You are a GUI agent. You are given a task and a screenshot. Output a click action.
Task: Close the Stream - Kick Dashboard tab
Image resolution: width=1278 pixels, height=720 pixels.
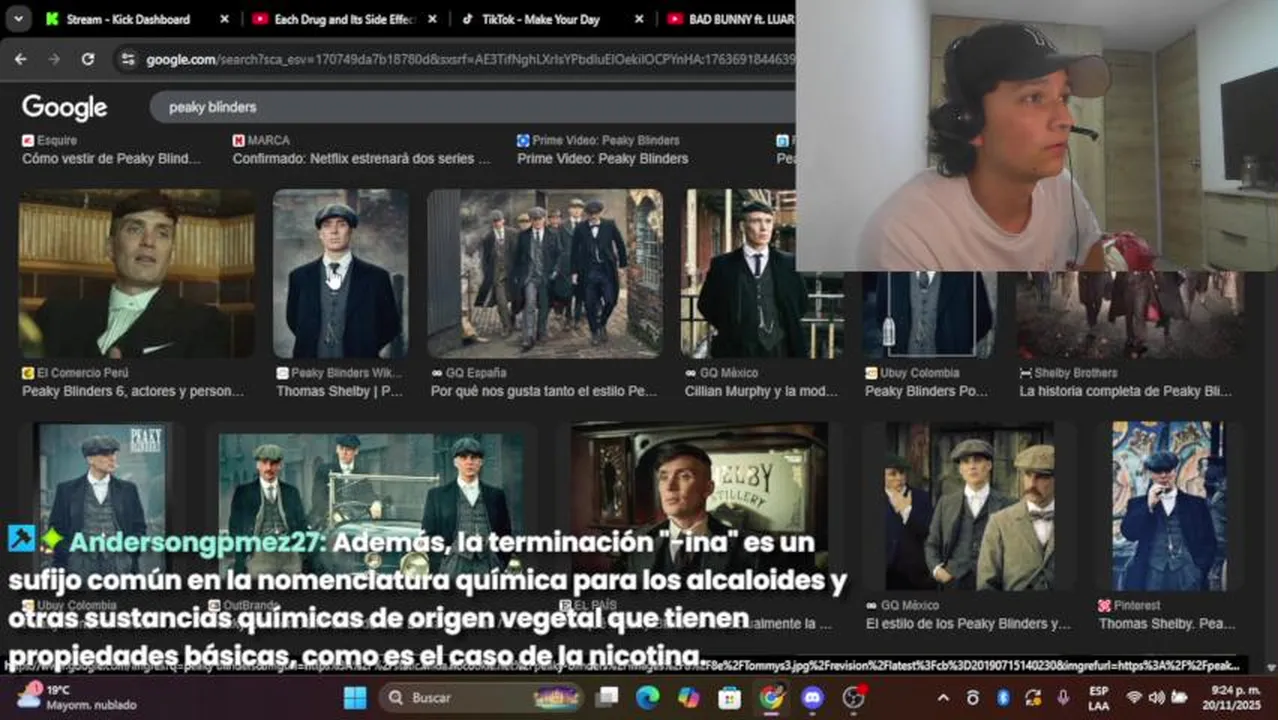tap(224, 19)
